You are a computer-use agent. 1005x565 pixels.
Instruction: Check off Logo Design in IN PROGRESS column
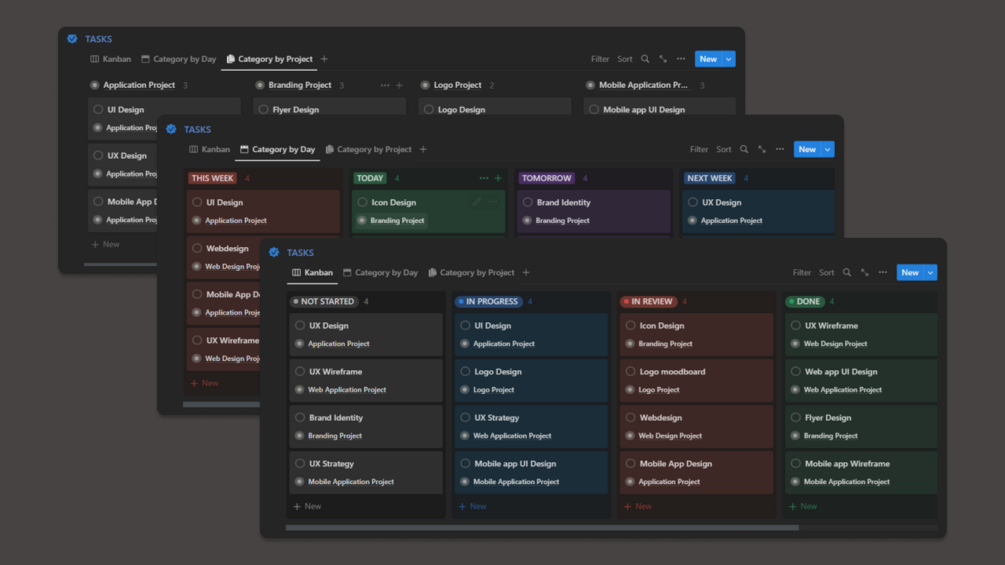[x=465, y=372]
